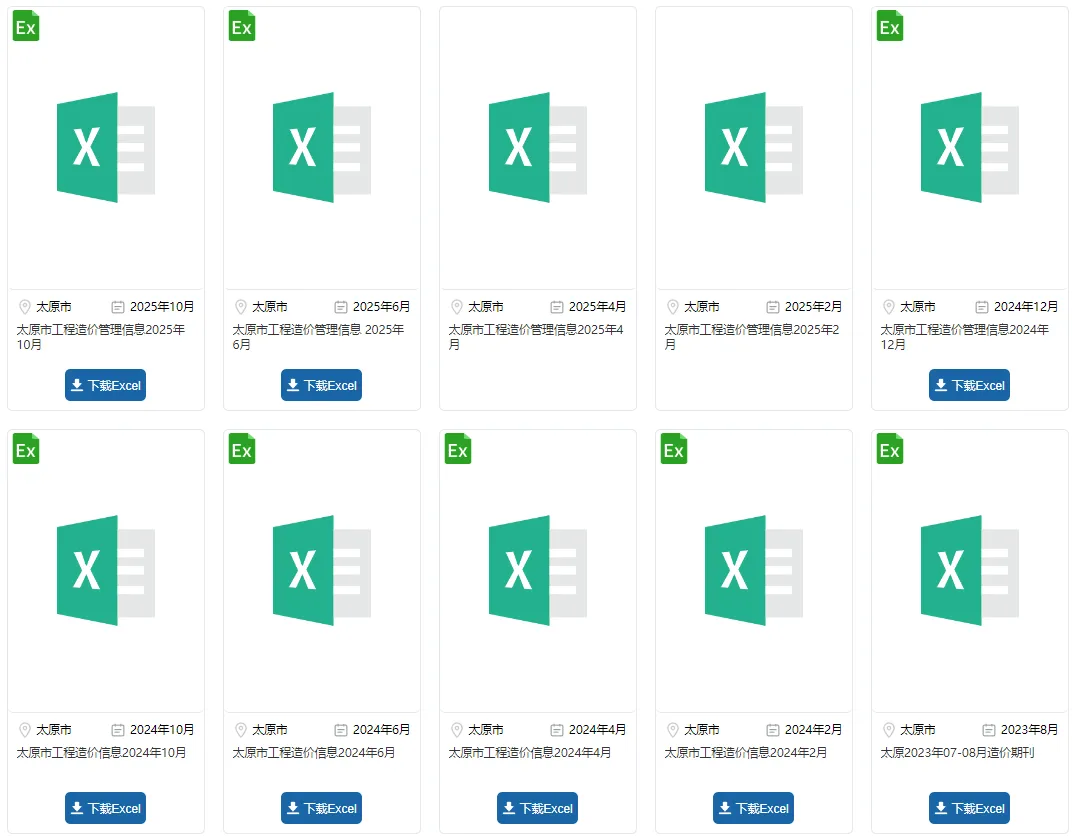Open title 太原市工程造价管理信息2025年10月

101,337
